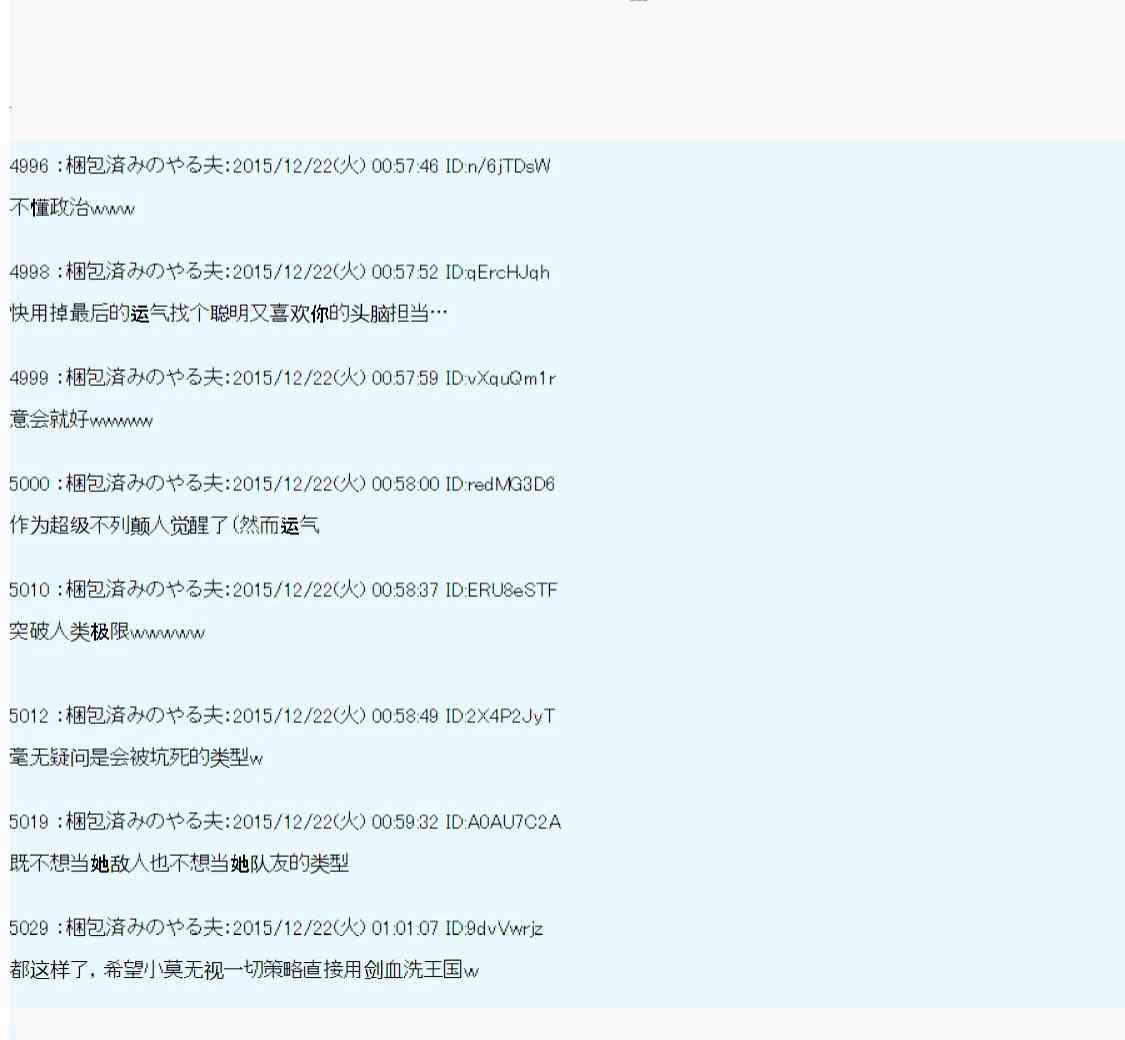Click the comment text '不懂政治www'
This screenshot has width=1125, height=1040.
click(x=72, y=209)
